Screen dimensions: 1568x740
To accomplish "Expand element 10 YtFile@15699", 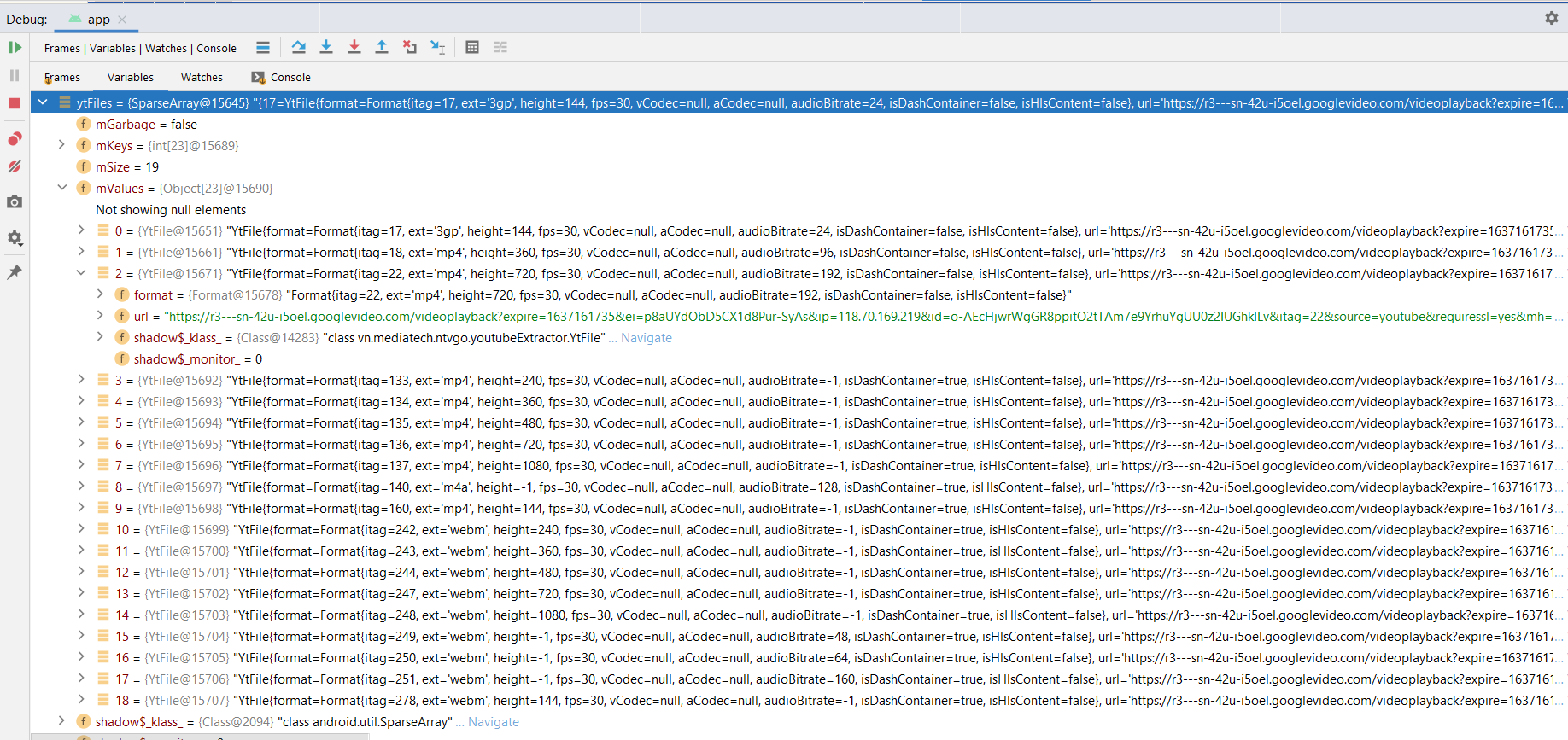I will coord(81,529).
